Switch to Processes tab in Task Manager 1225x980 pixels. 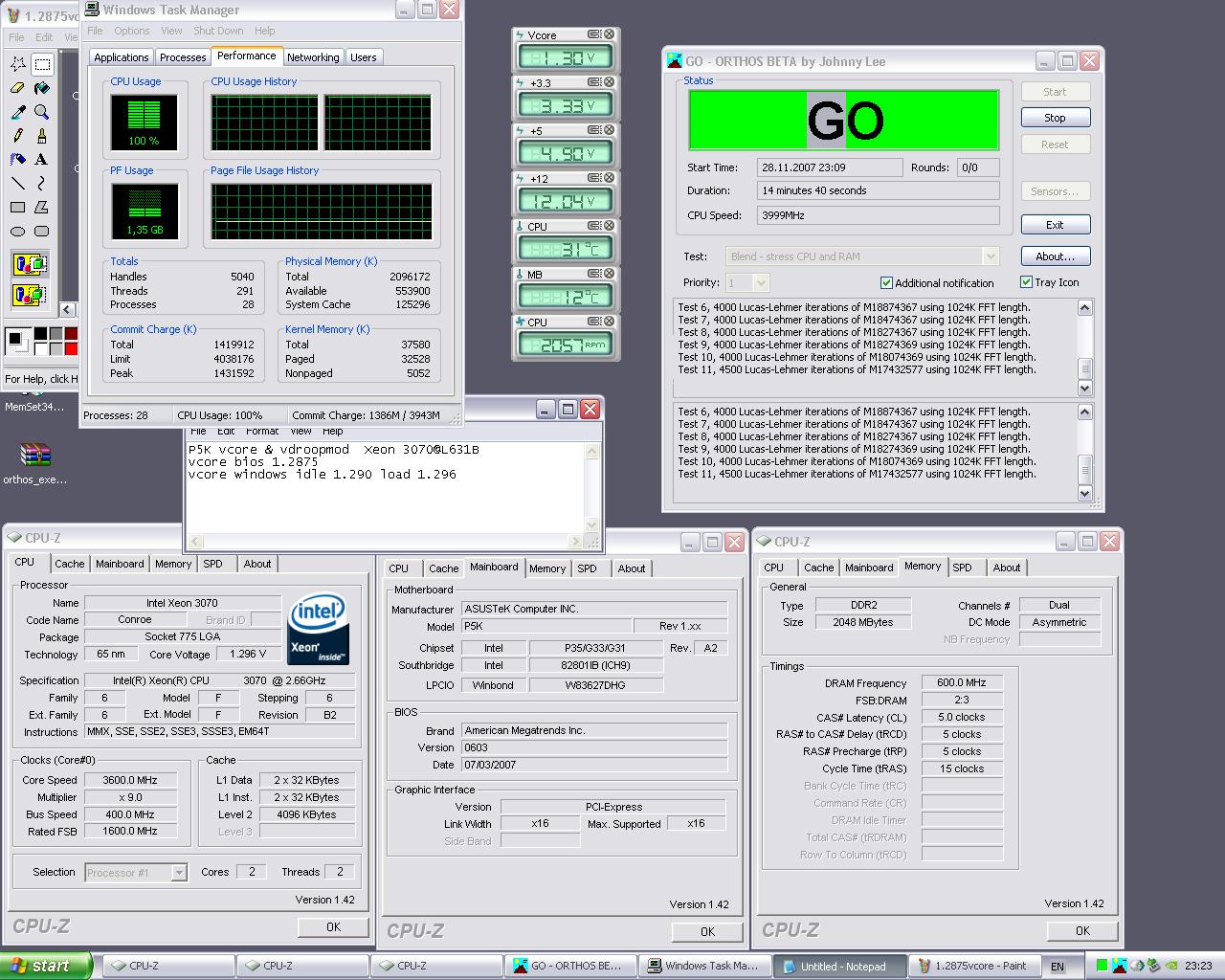tap(183, 57)
